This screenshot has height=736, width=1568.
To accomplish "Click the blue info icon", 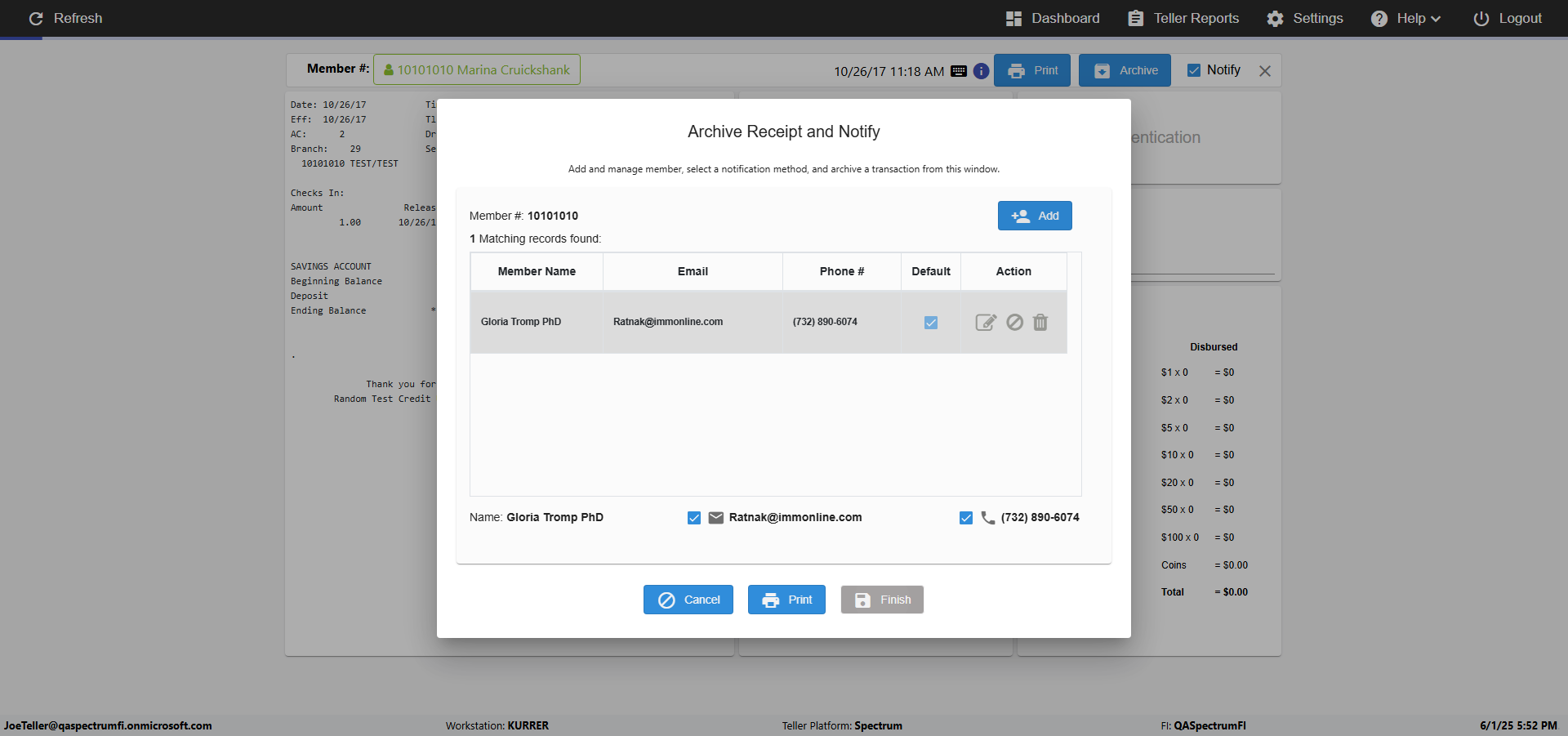I will click(x=982, y=71).
